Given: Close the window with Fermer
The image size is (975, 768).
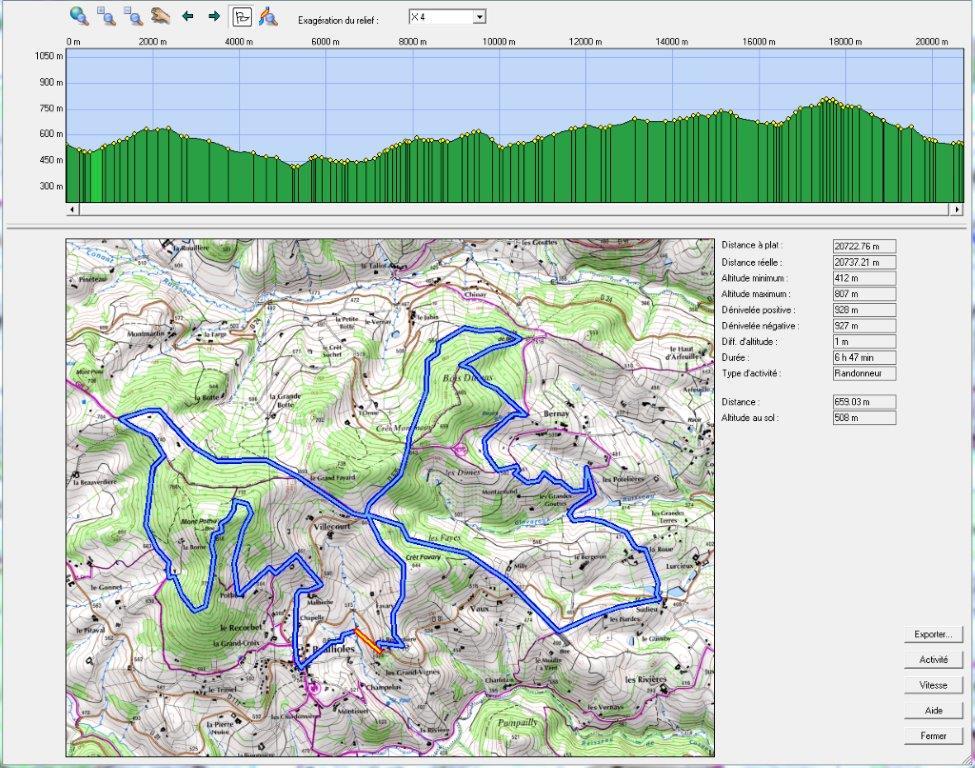Looking at the screenshot, I should [933, 736].
